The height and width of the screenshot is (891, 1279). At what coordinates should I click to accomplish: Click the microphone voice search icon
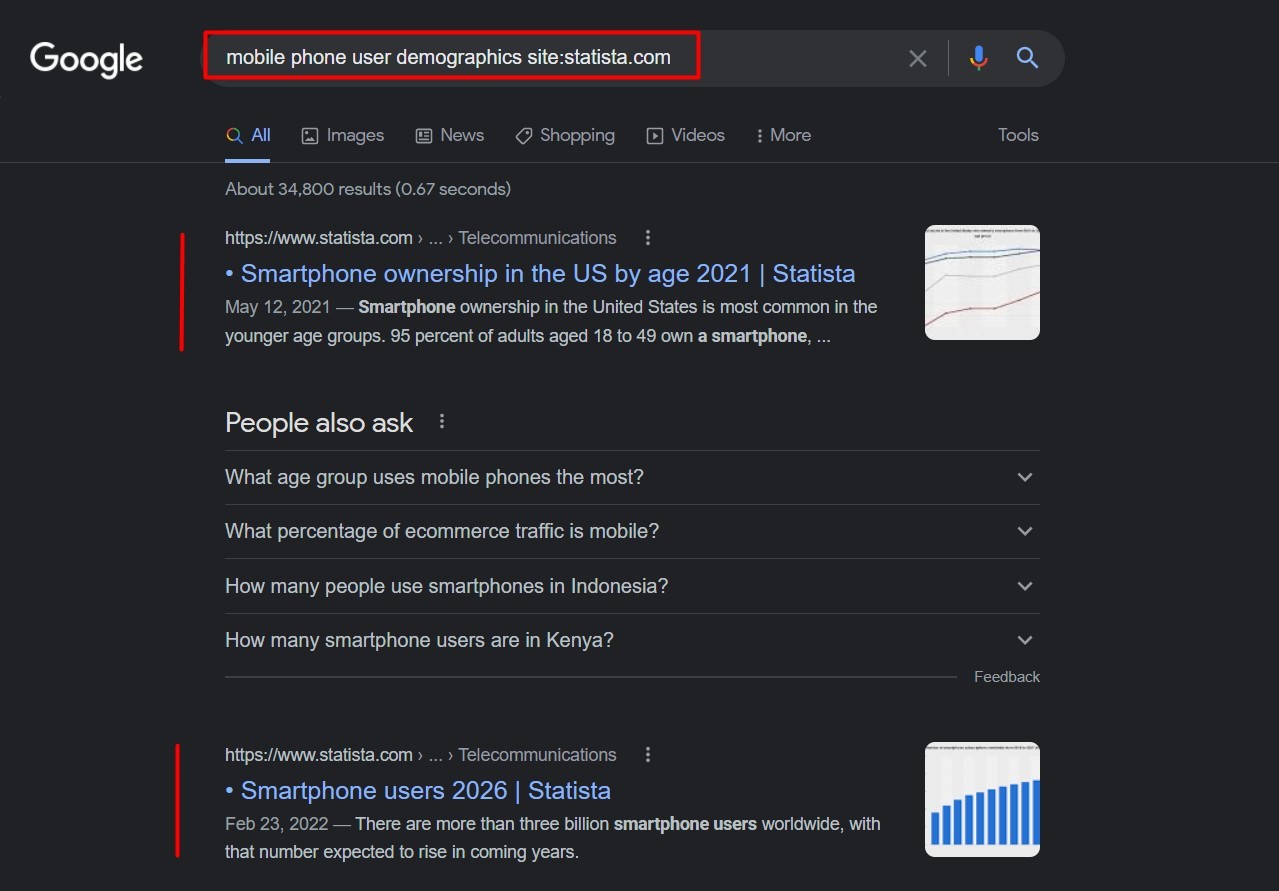(x=978, y=57)
